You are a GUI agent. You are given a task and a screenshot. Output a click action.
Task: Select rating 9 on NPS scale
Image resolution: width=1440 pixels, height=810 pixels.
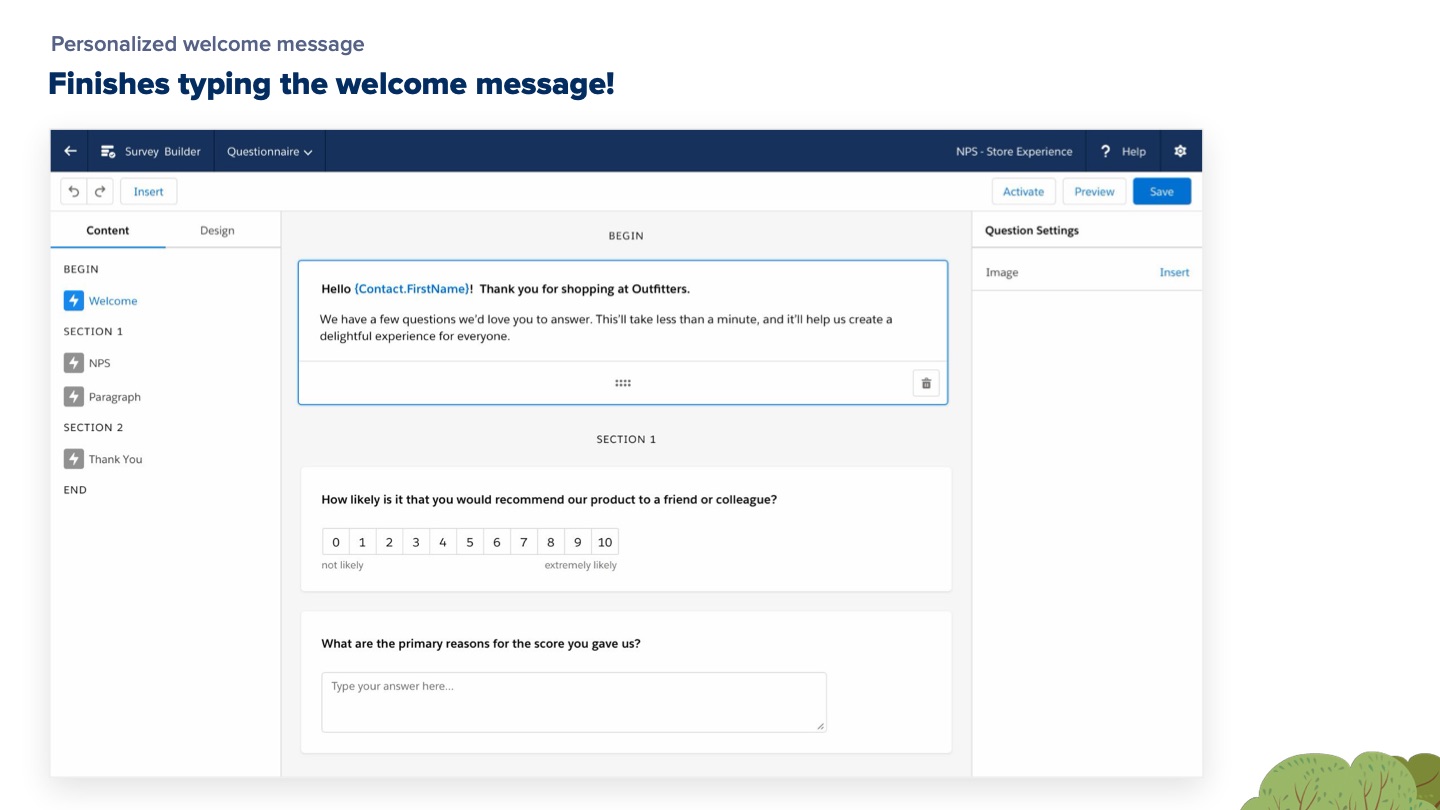(x=578, y=542)
